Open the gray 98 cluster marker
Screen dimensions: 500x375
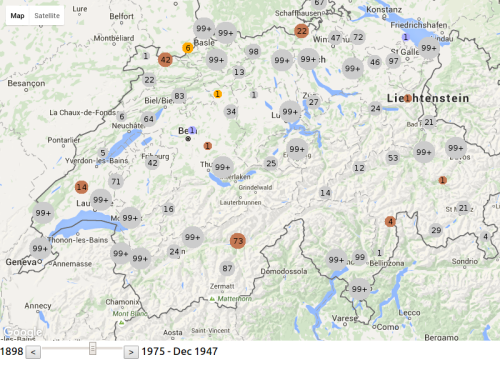click(x=253, y=52)
